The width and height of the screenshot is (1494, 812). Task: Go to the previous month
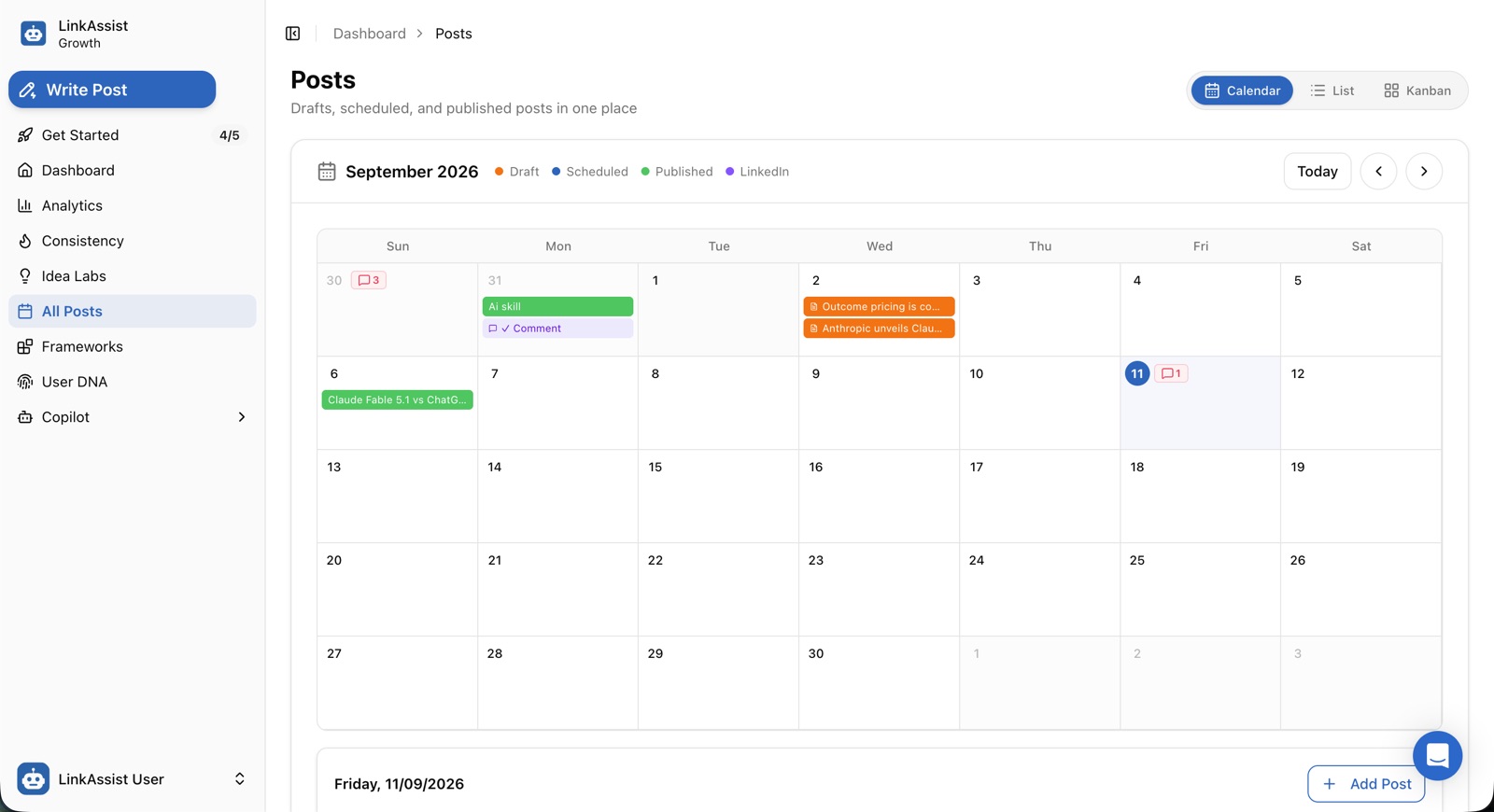coord(1378,172)
